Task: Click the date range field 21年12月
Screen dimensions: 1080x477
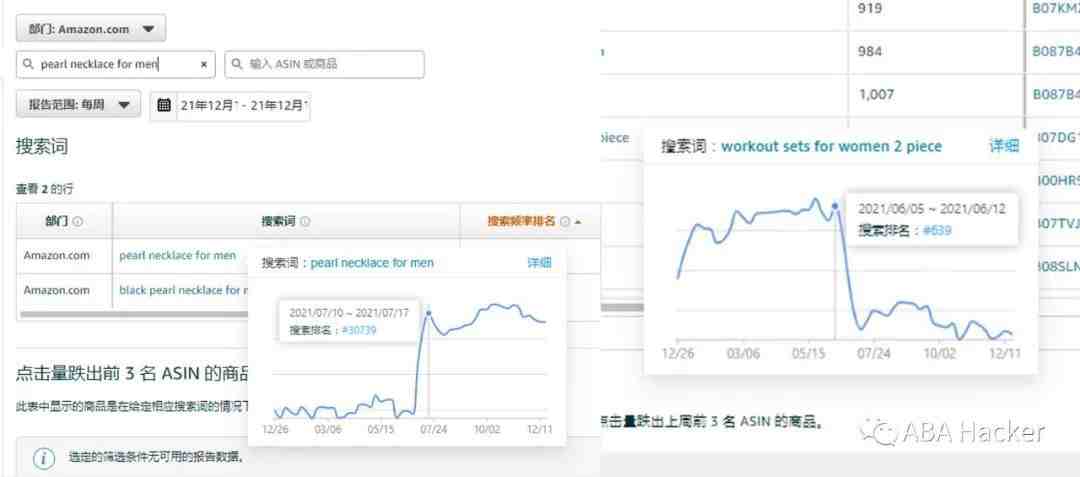Action: click(x=243, y=105)
